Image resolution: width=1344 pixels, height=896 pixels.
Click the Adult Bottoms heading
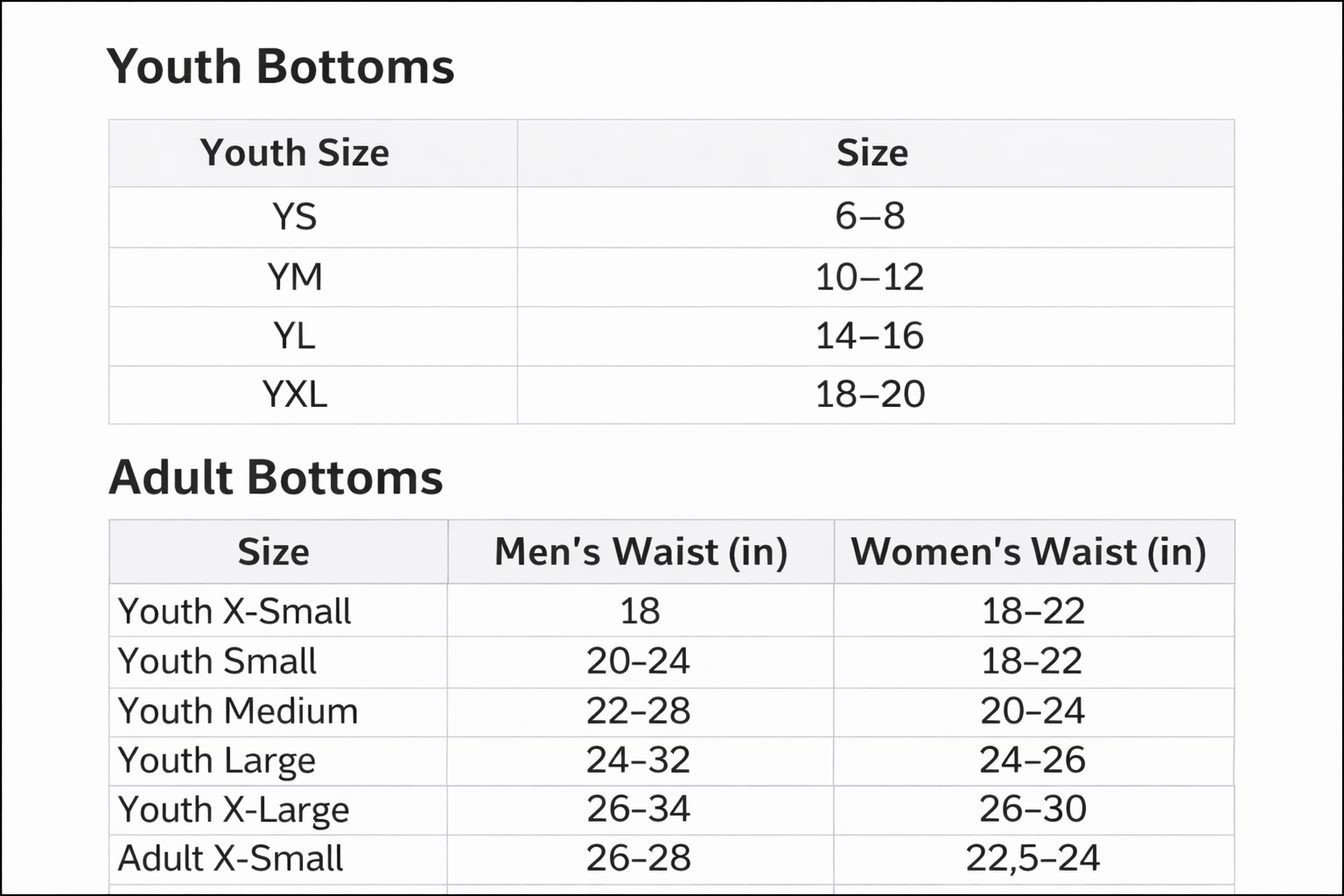point(276,478)
